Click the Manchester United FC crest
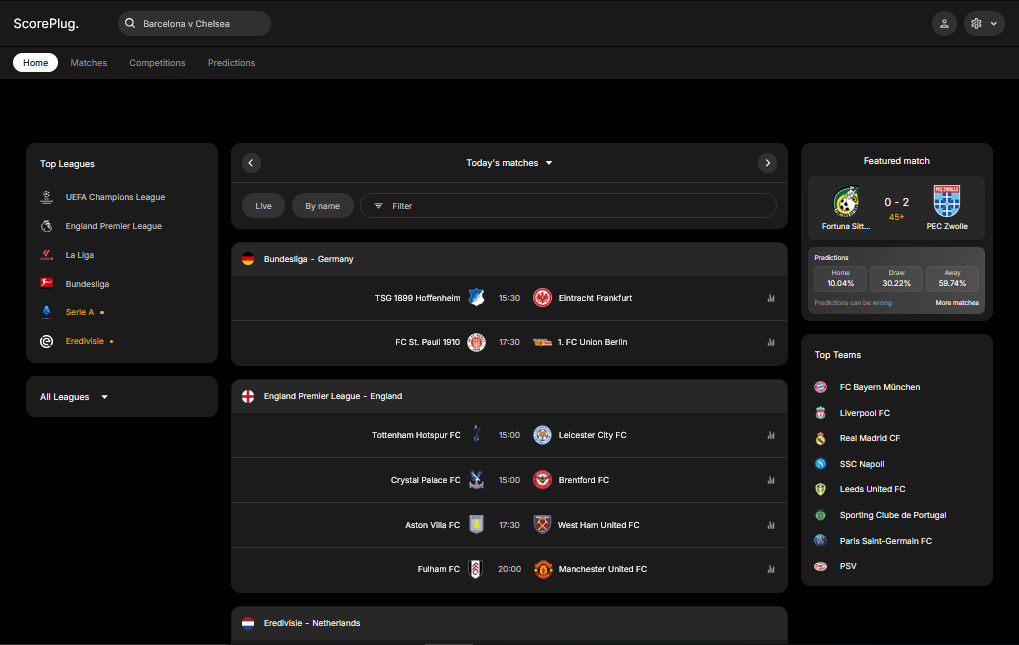Screen dimensions: 1019x645 [543, 569]
